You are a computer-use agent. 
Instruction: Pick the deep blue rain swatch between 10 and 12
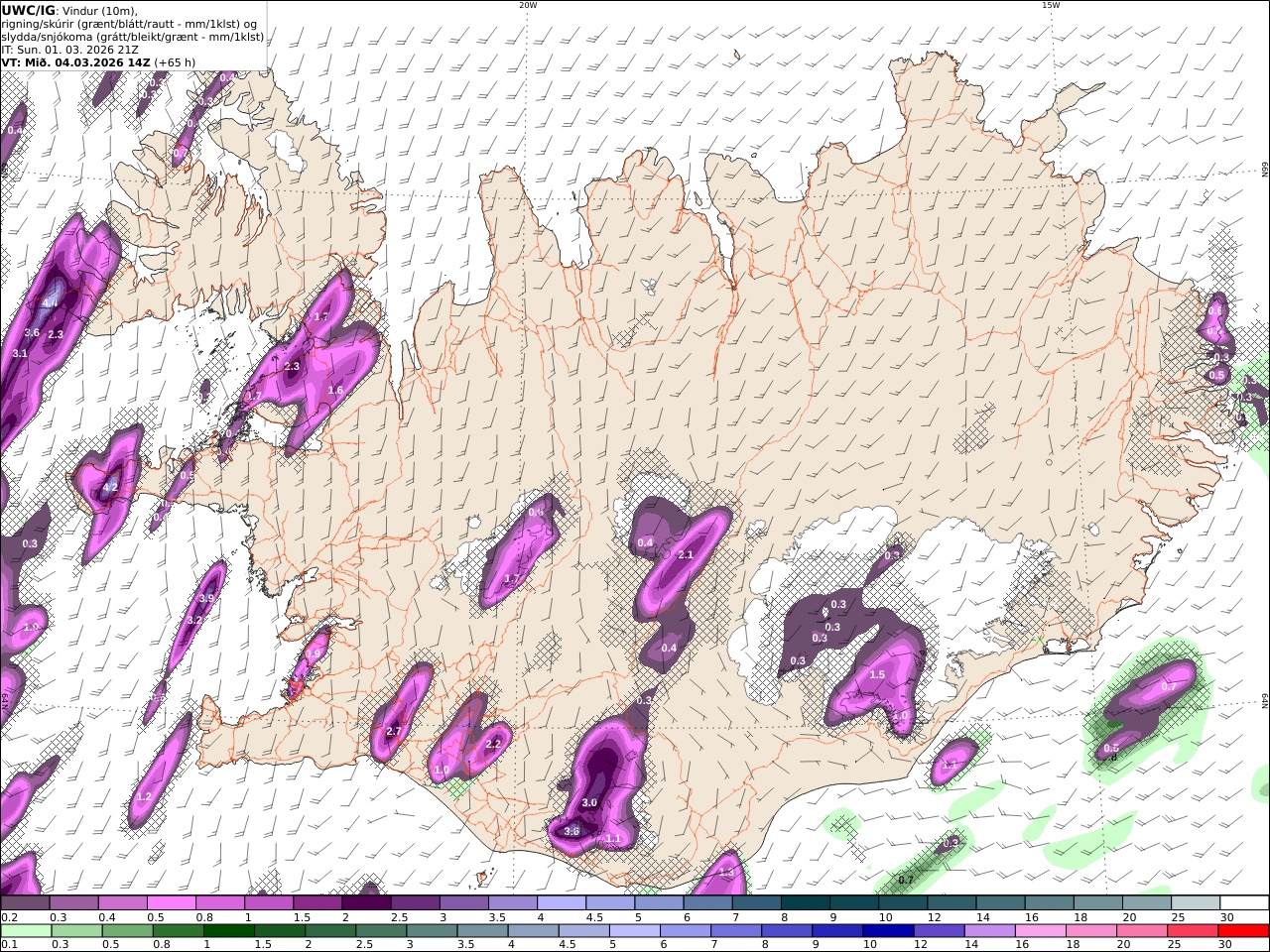click(888, 930)
